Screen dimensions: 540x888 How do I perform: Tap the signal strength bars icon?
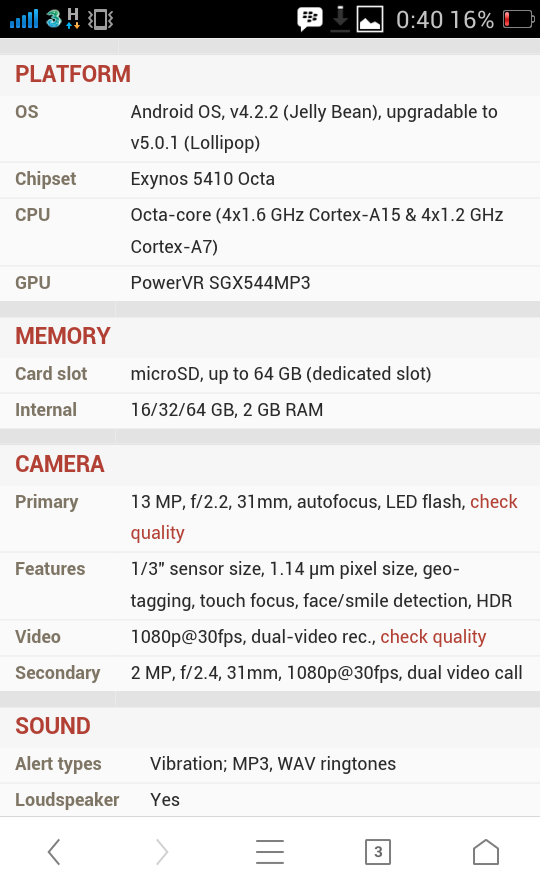pos(24,19)
